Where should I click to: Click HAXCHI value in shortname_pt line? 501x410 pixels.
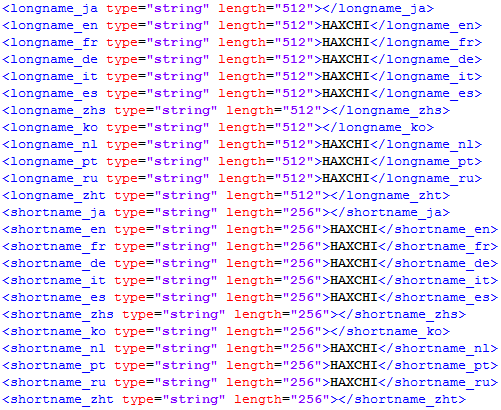click(x=354, y=365)
